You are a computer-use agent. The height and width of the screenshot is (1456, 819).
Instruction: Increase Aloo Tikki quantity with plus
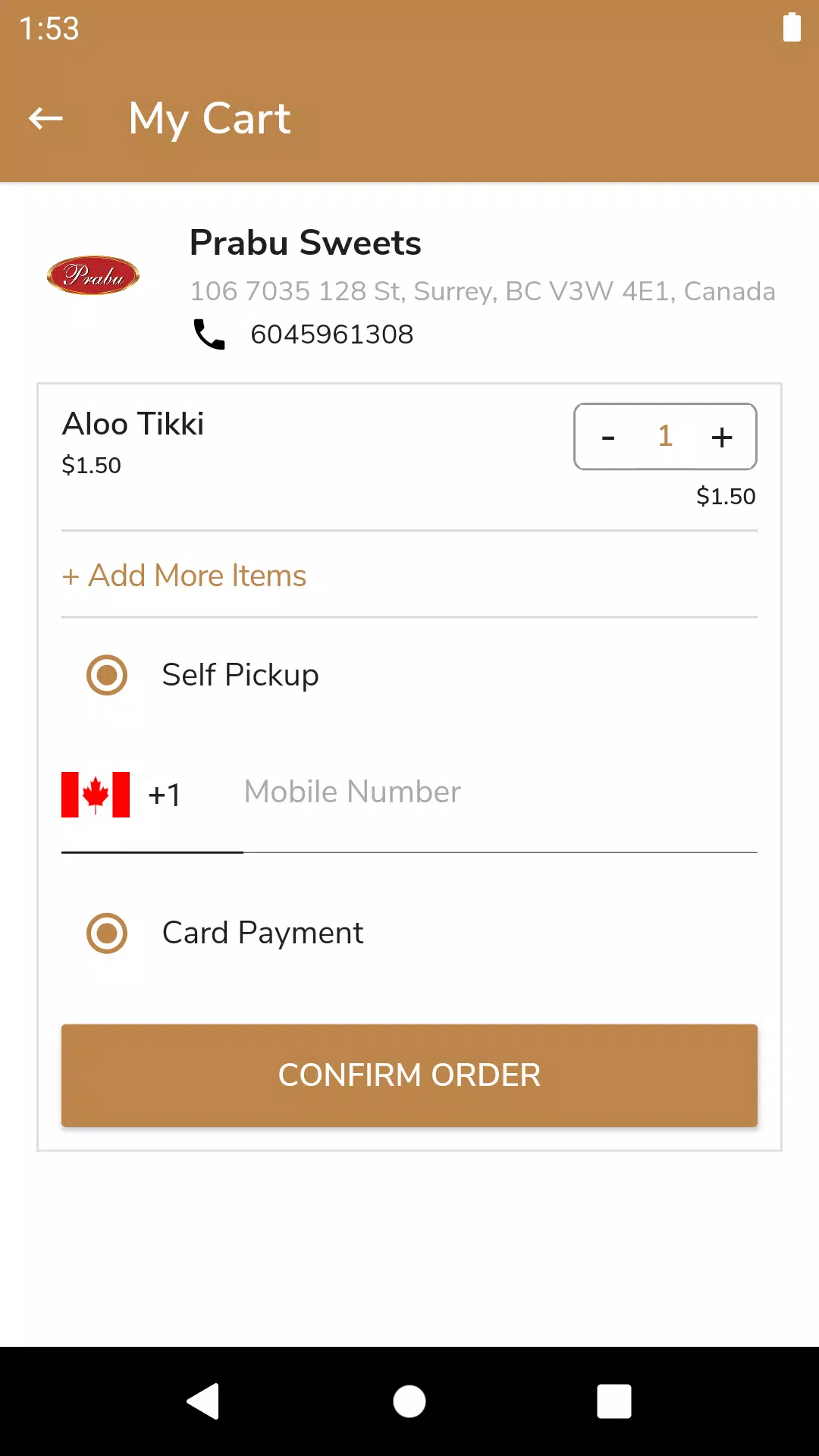click(722, 437)
